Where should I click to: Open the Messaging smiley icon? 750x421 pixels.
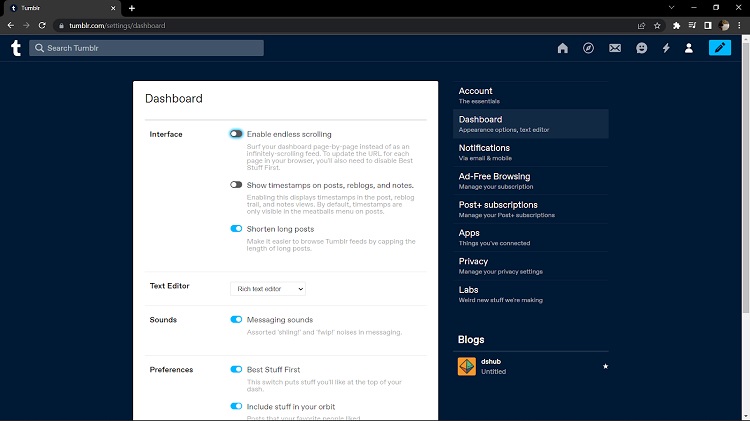(x=641, y=48)
